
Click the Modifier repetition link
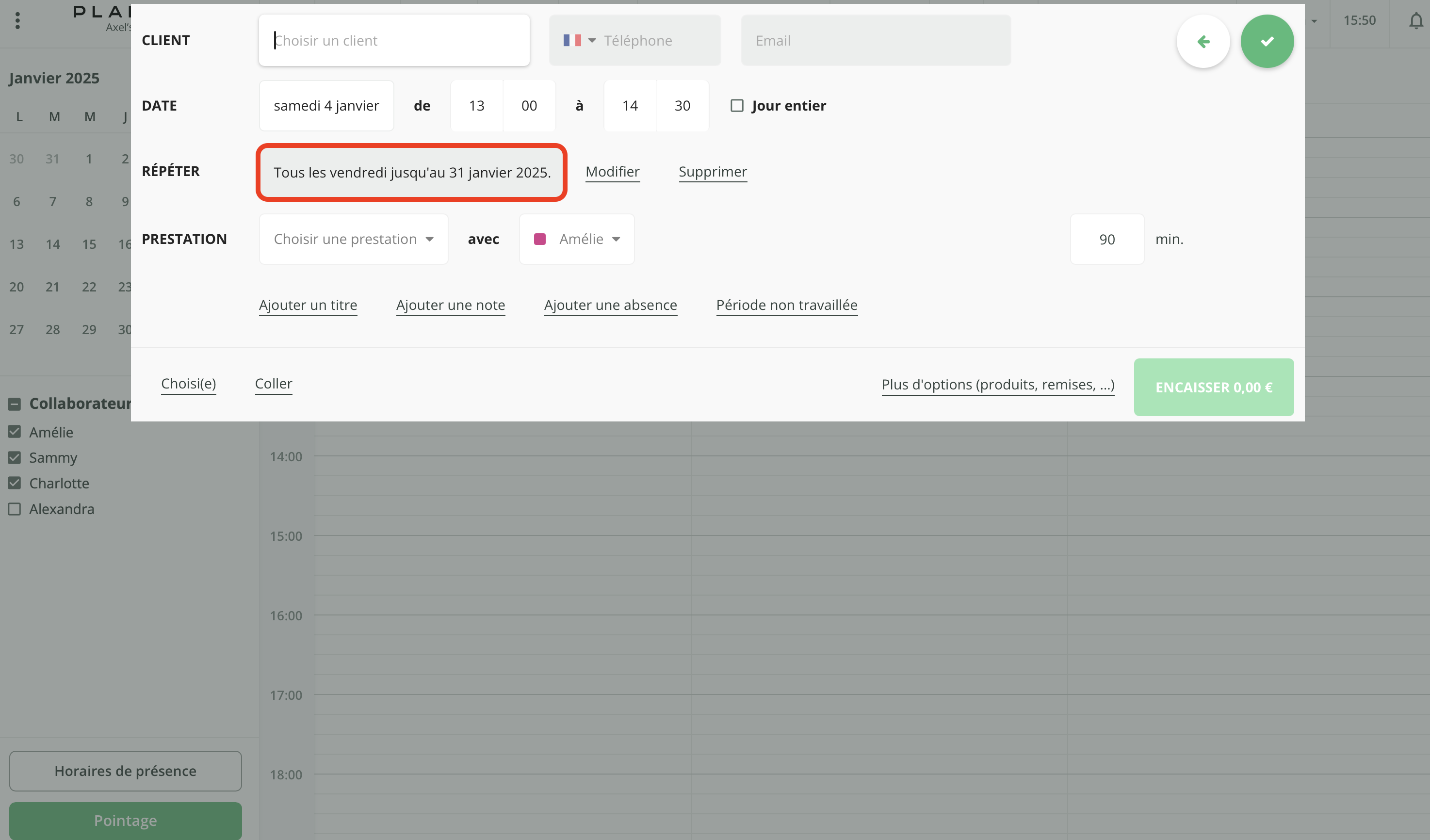click(x=612, y=171)
